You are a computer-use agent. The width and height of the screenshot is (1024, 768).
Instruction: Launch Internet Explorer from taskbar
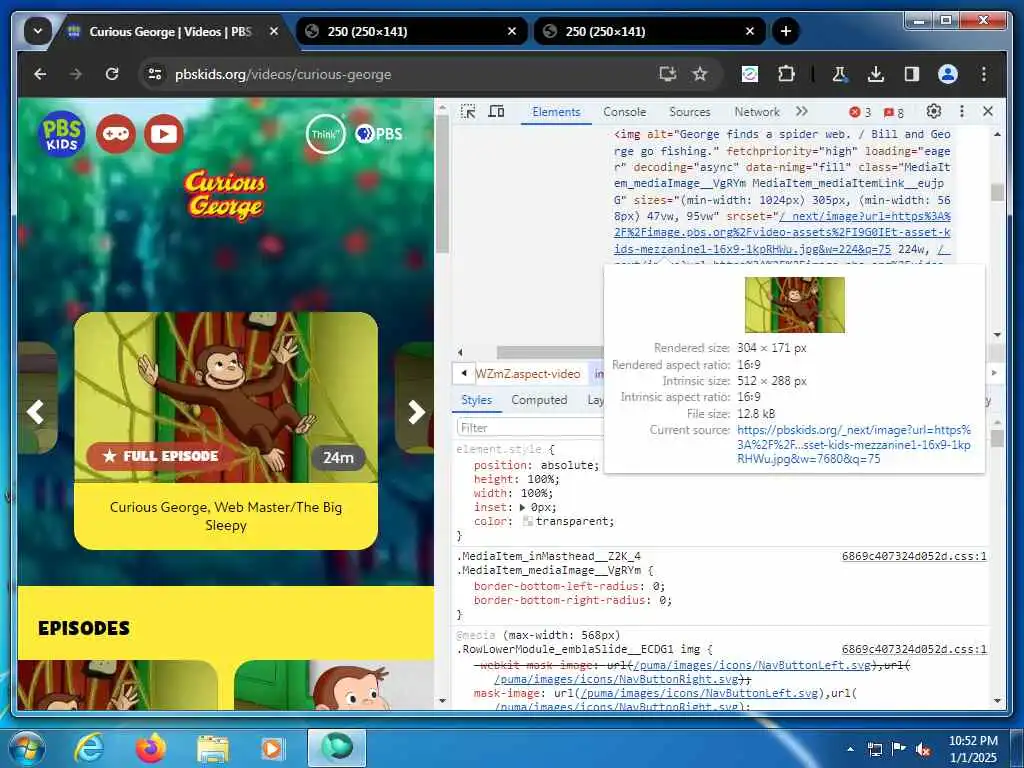(x=89, y=748)
